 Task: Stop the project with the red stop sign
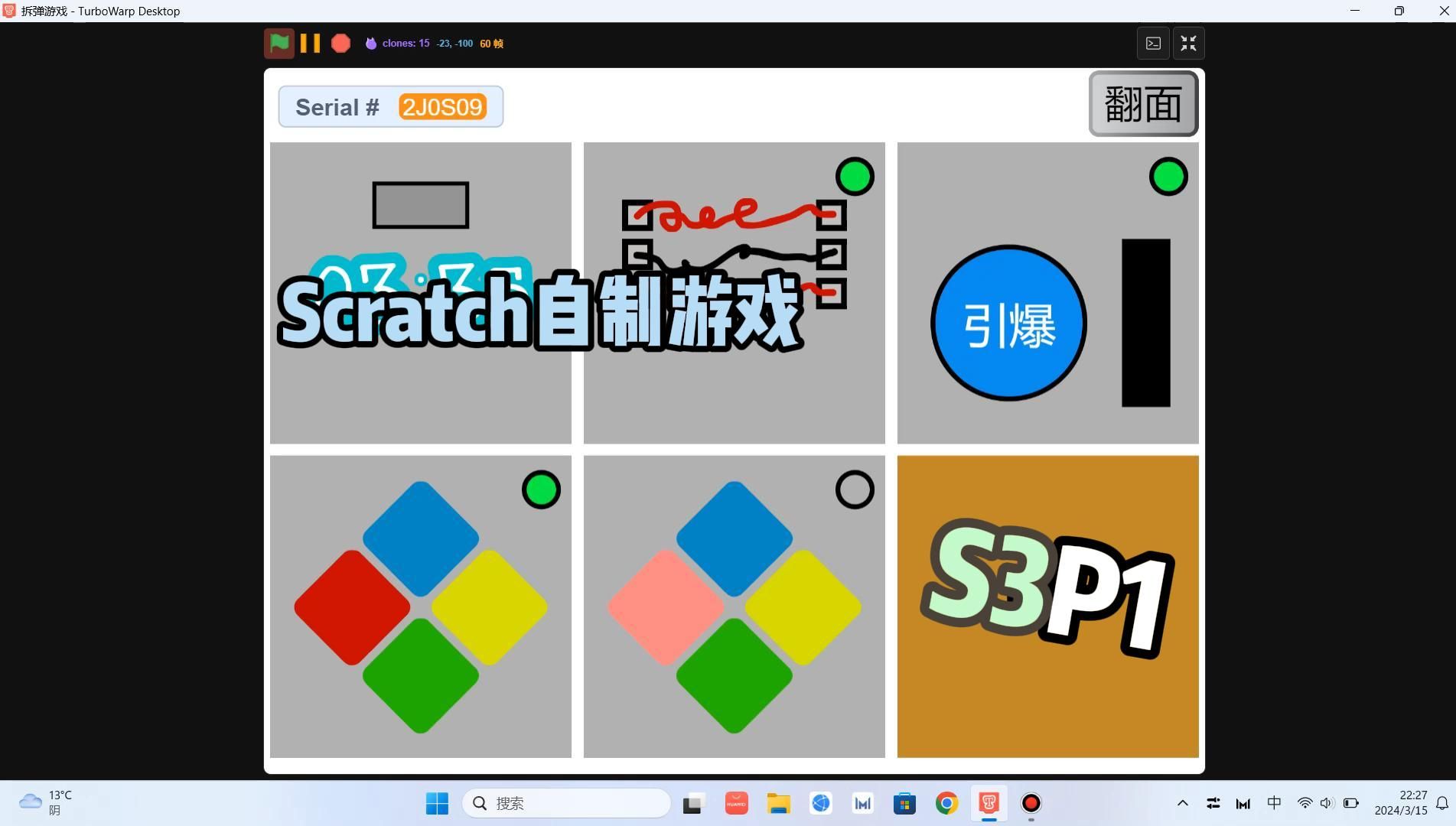(x=340, y=43)
